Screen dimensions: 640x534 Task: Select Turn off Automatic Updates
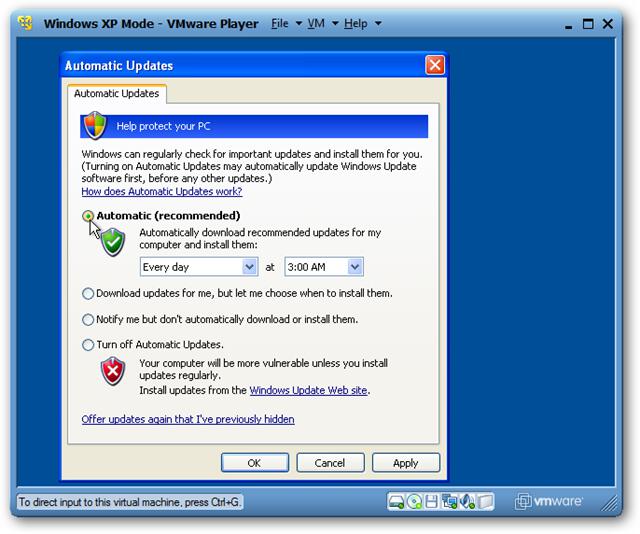click(88, 345)
